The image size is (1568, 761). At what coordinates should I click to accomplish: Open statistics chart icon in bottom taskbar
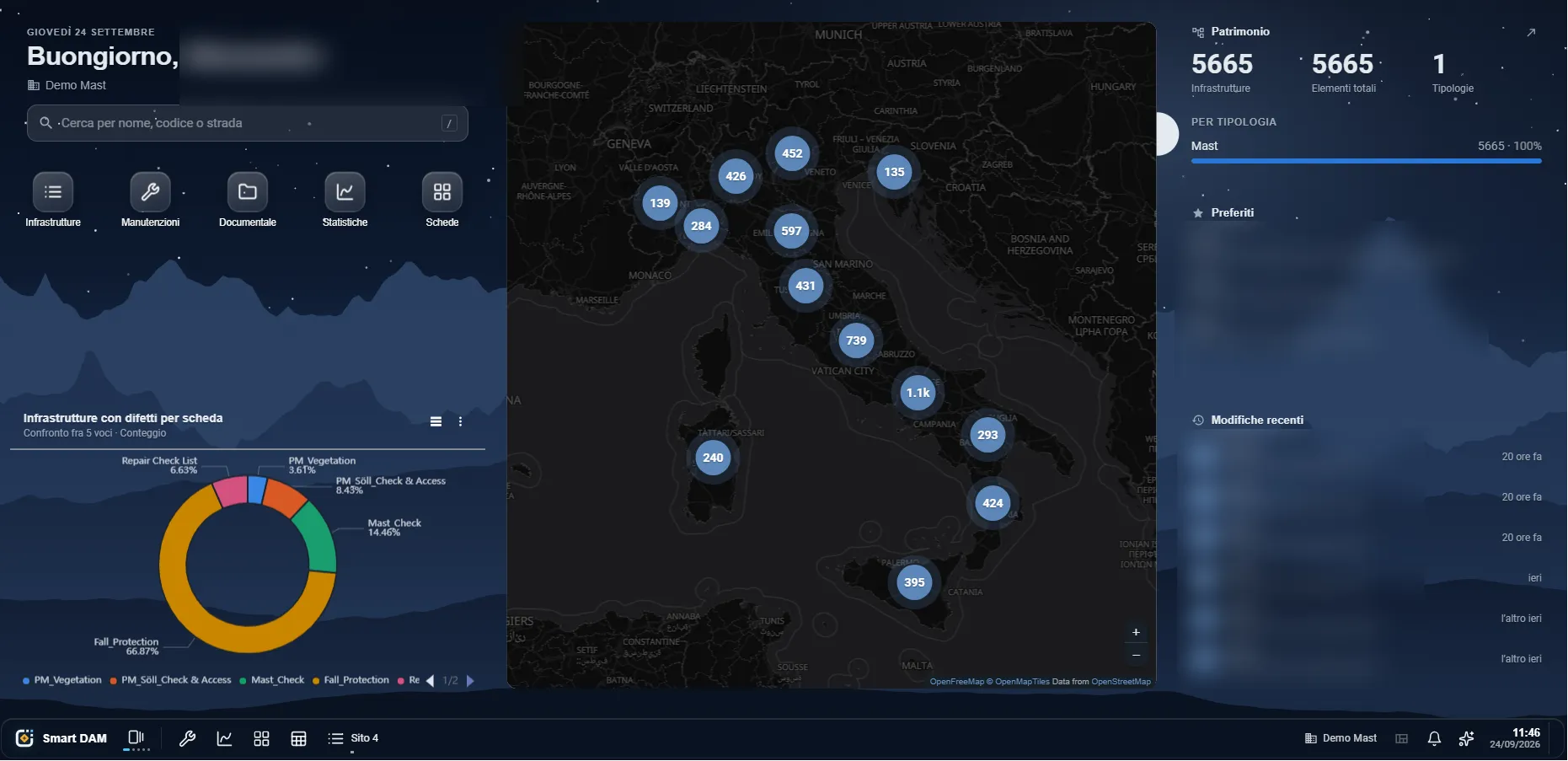pyautogui.click(x=224, y=738)
